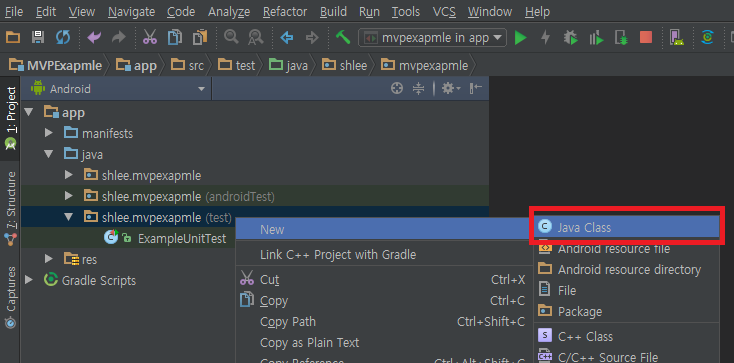Screen dimensions: 734x363
Task: Click the Save All floppy disk icon
Action: click(37, 37)
